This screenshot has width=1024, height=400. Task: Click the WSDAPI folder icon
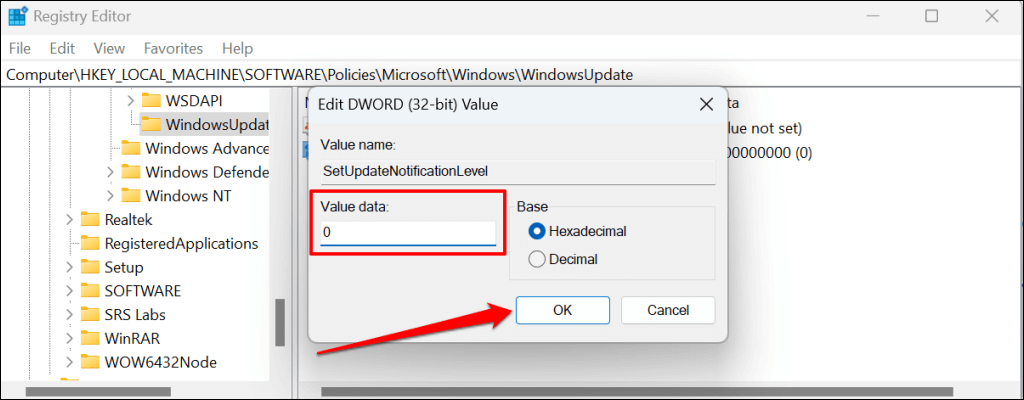[151, 101]
